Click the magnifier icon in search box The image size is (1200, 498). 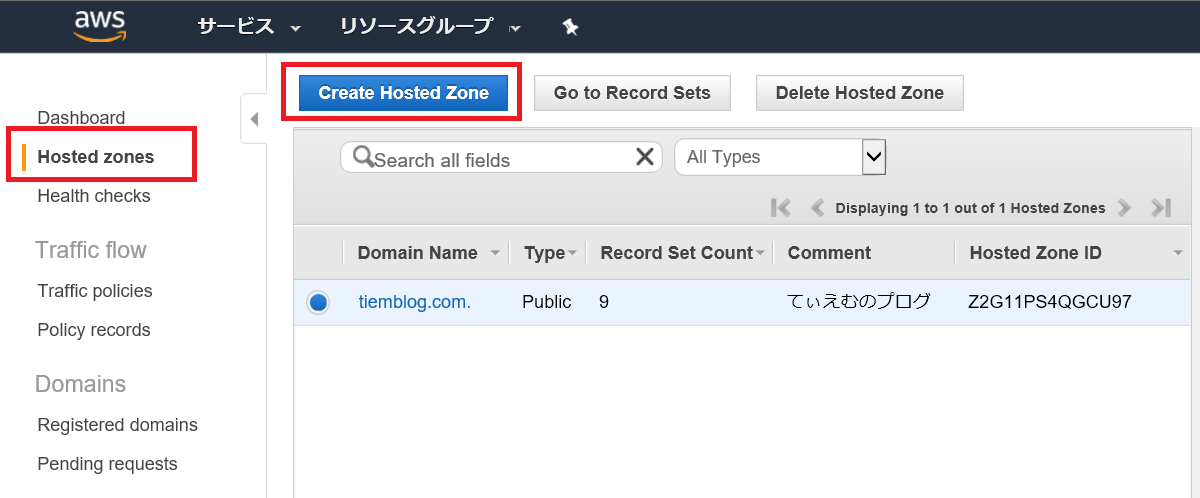click(x=363, y=157)
